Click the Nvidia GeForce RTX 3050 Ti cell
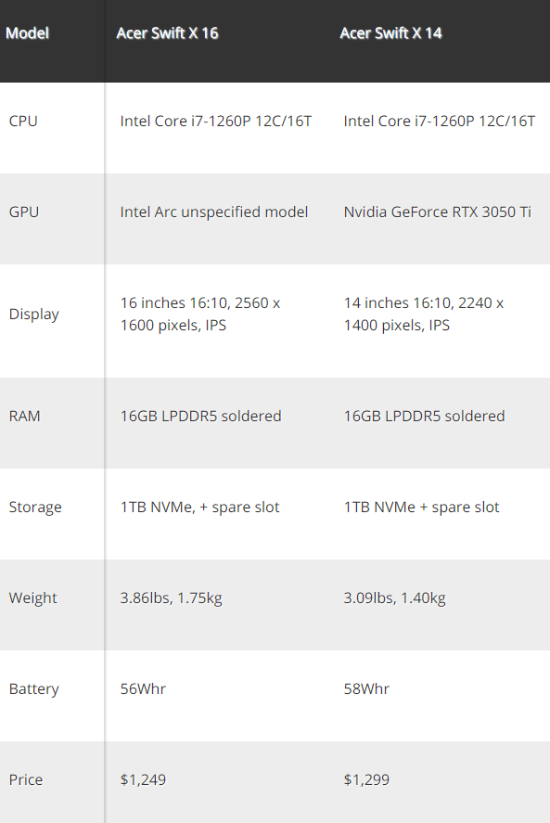The image size is (550, 823). (x=438, y=212)
